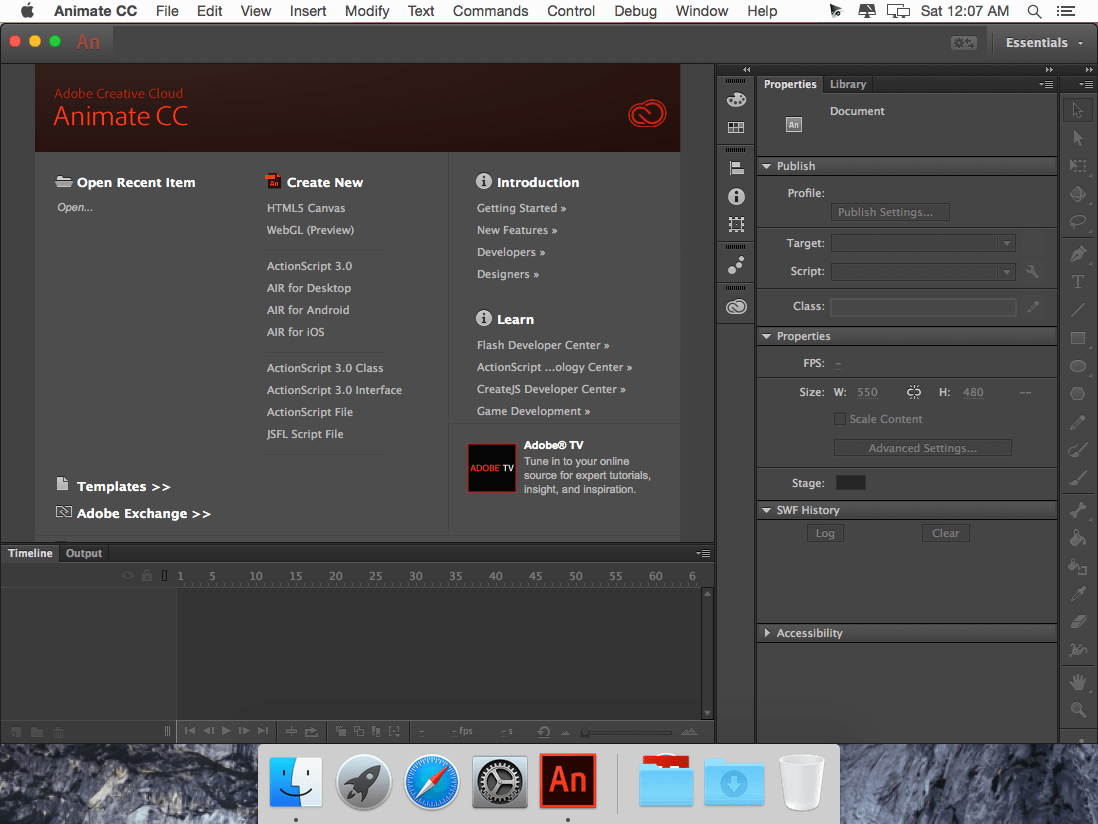Select the Hand tool

[x=1078, y=681]
